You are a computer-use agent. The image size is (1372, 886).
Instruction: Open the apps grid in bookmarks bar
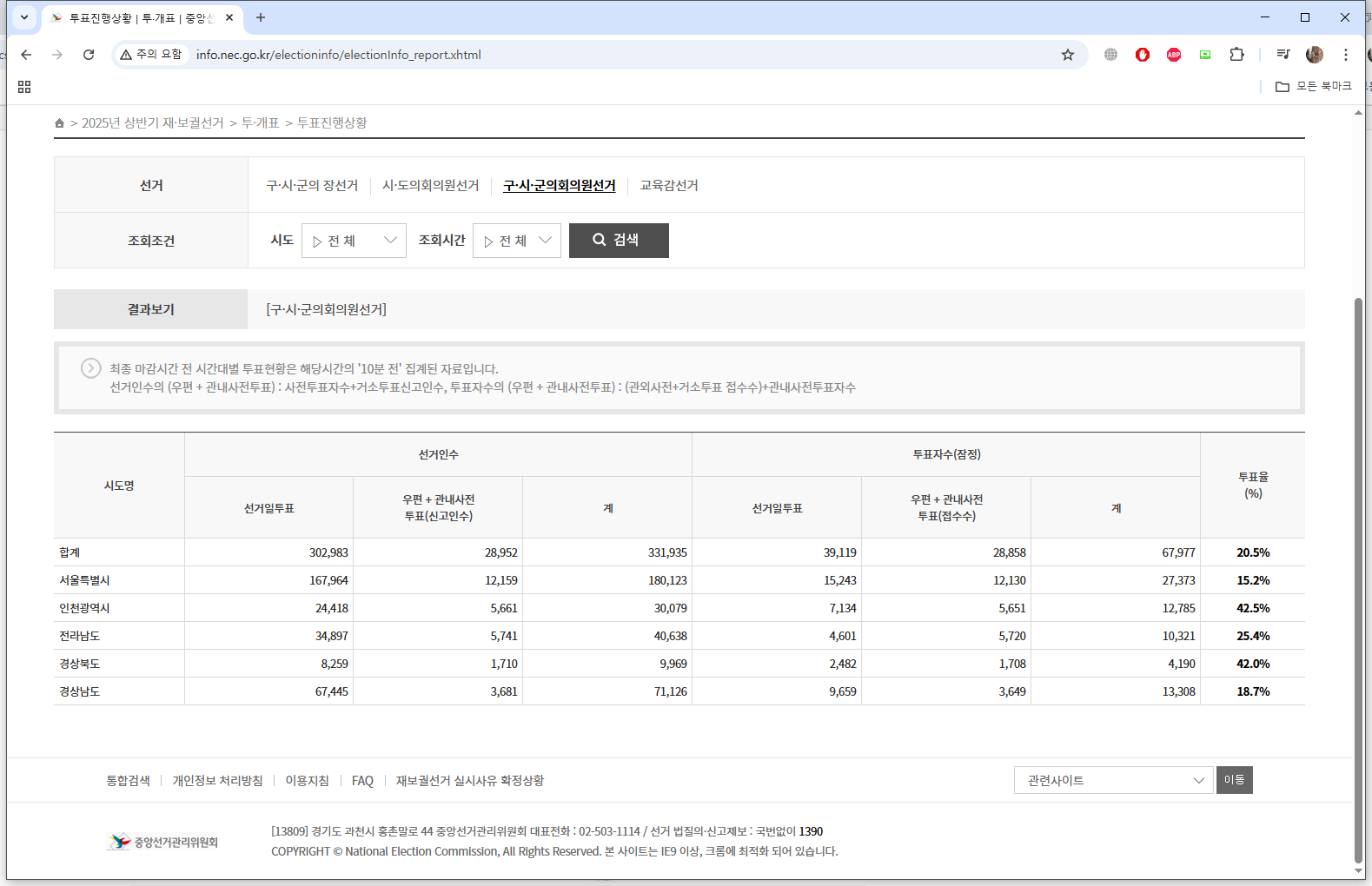click(x=24, y=87)
